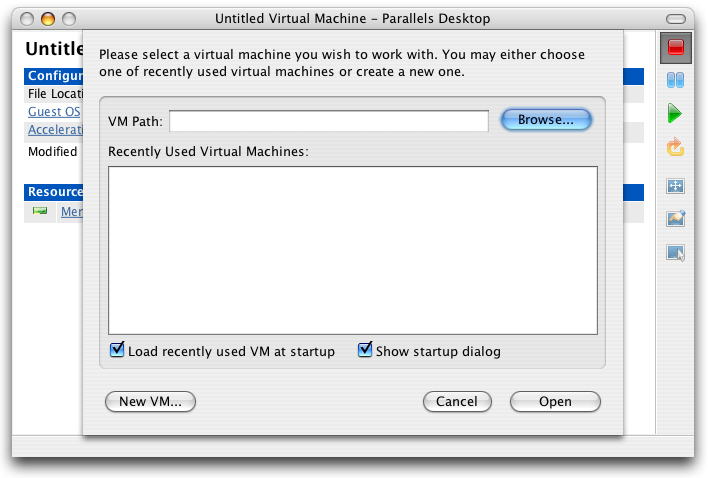Click the toolbar toggle pill in title bar
This screenshot has width=708, height=478.
675,19
